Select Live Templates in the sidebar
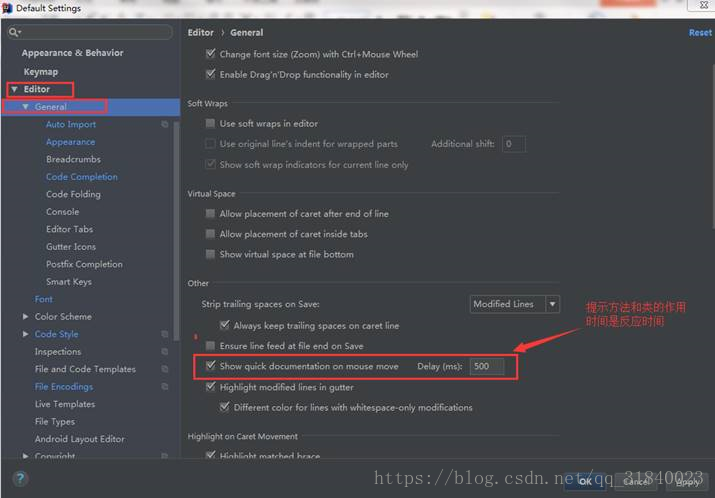This screenshot has width=715, height=498. click(x=65, y=404)
